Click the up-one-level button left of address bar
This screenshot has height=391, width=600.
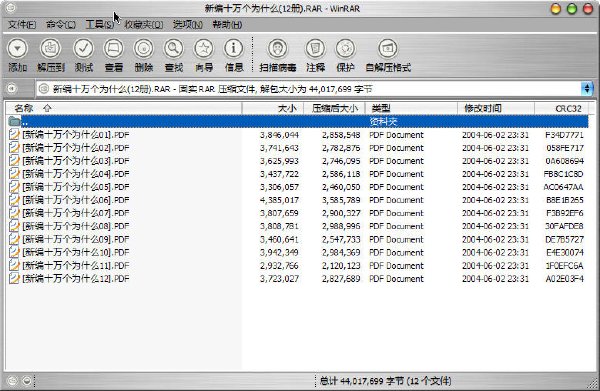point(12,89)
